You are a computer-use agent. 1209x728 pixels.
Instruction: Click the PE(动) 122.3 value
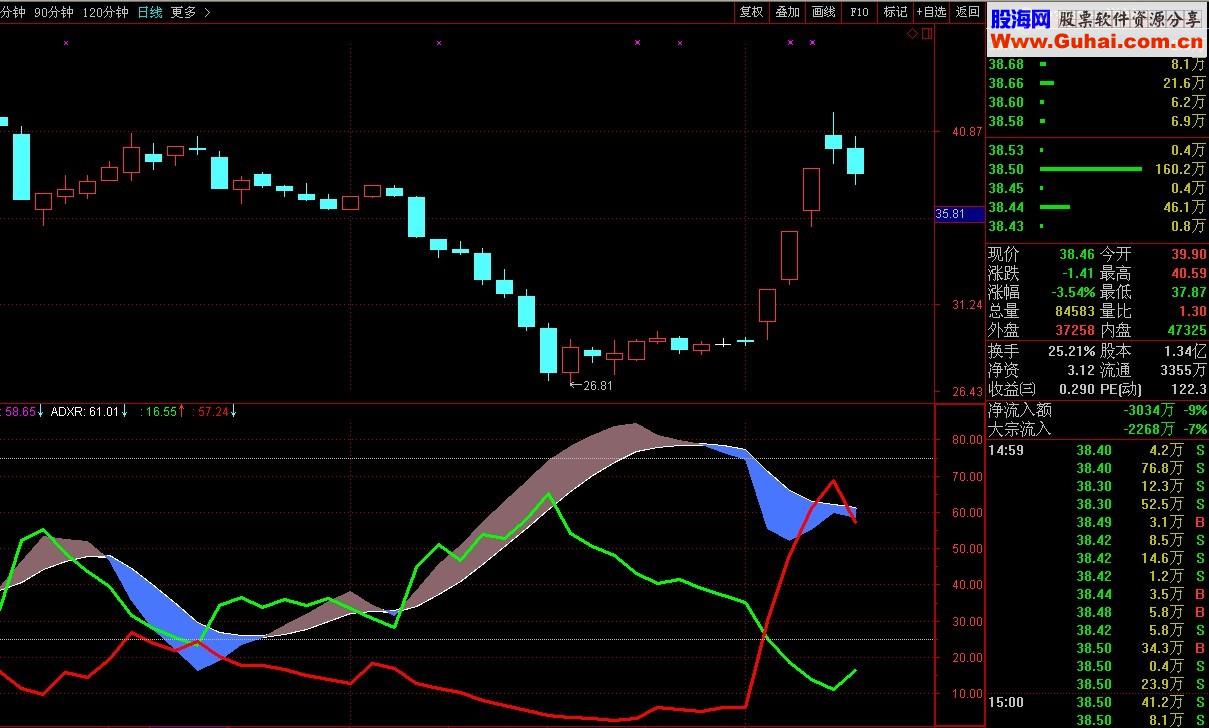(x=1187, y=389)
